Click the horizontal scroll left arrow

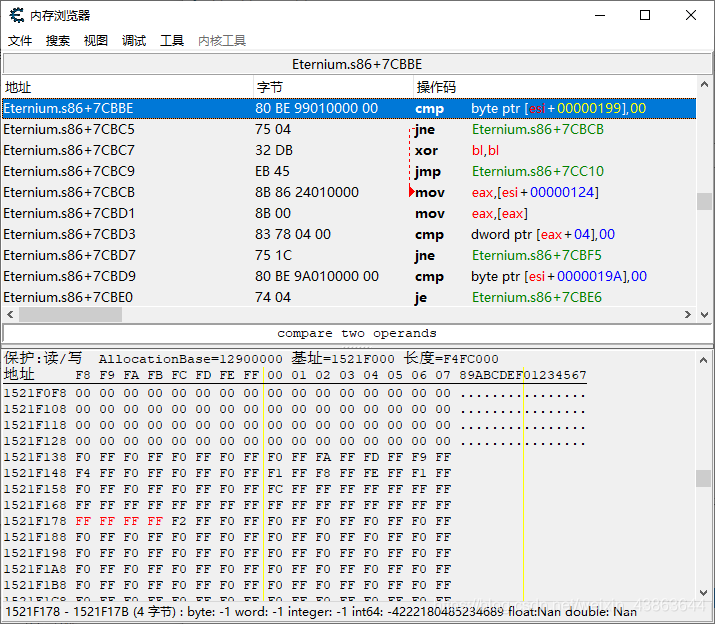point(10,315)
